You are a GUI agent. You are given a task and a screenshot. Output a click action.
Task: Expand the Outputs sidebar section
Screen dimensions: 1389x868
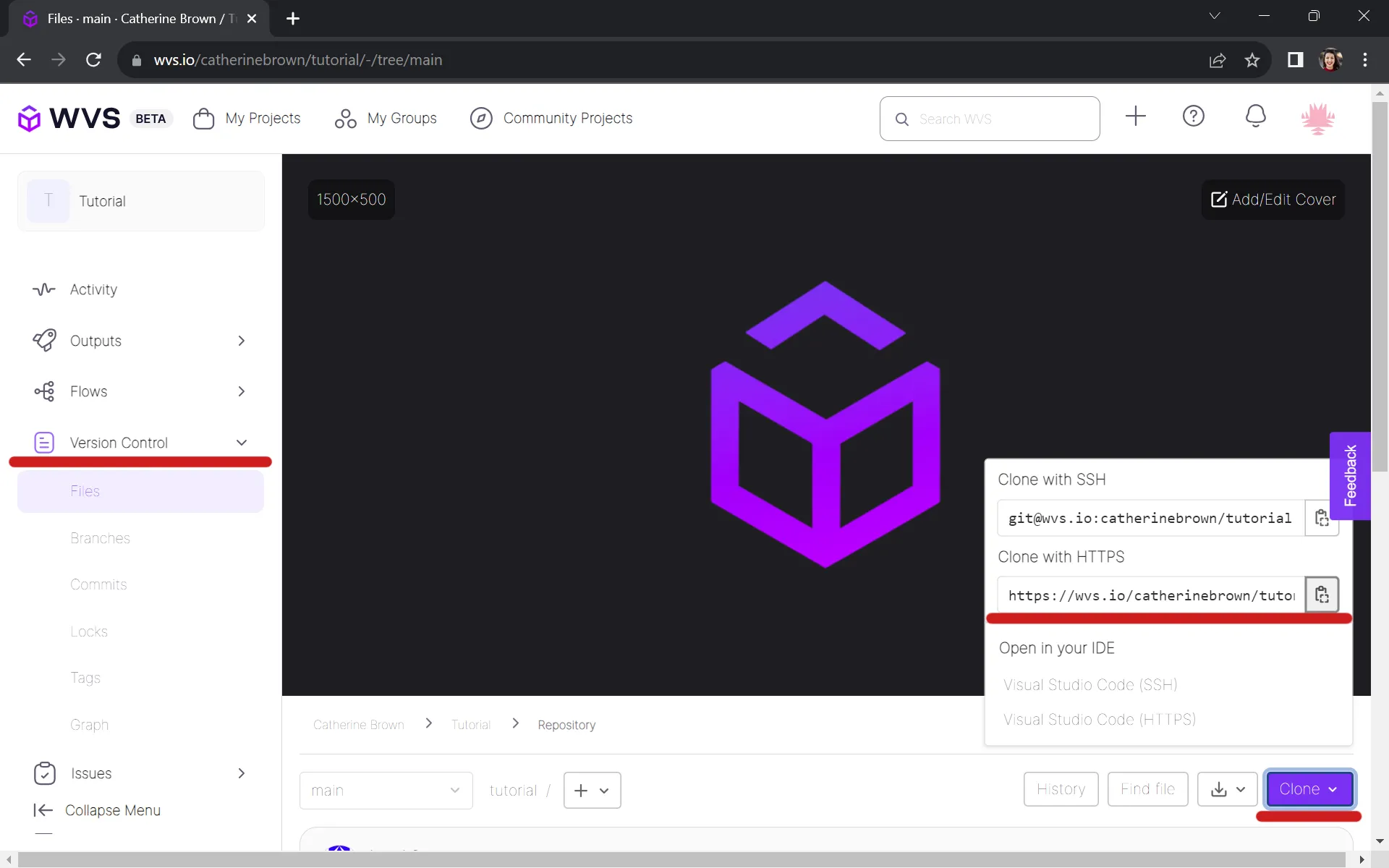242,341
